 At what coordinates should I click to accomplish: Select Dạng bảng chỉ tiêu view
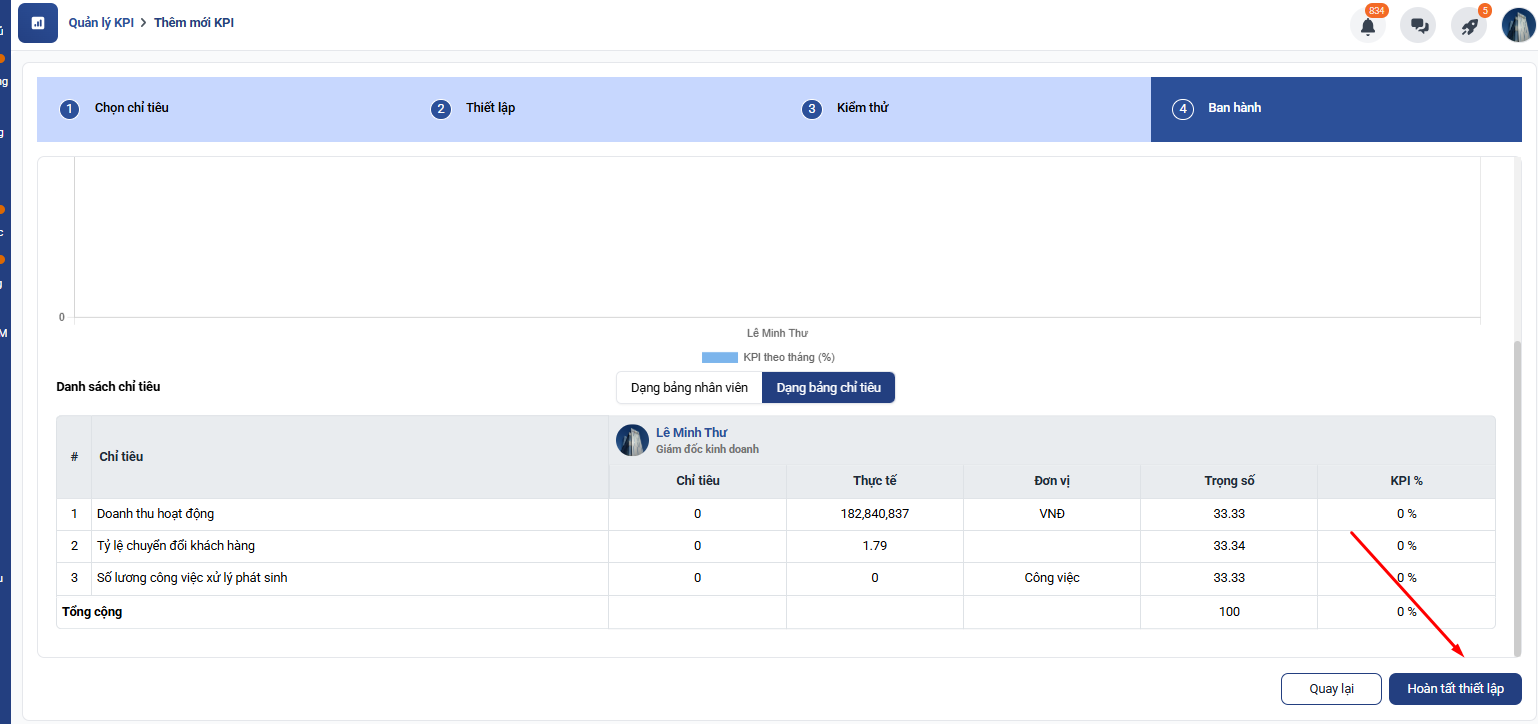pos(828,387)
